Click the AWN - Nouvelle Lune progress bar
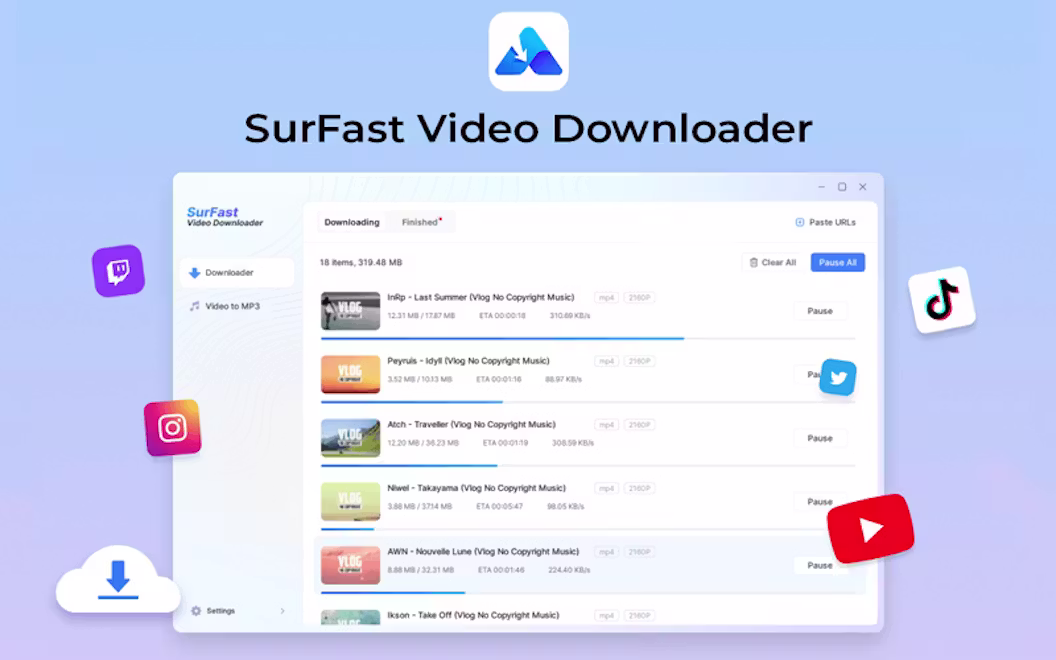The width and height of the screenshot is (1056, 660). 588,593
